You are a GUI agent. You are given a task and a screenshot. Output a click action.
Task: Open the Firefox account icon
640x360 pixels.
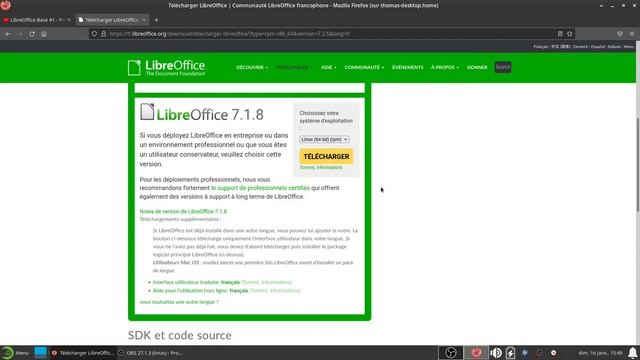point(620,34)
